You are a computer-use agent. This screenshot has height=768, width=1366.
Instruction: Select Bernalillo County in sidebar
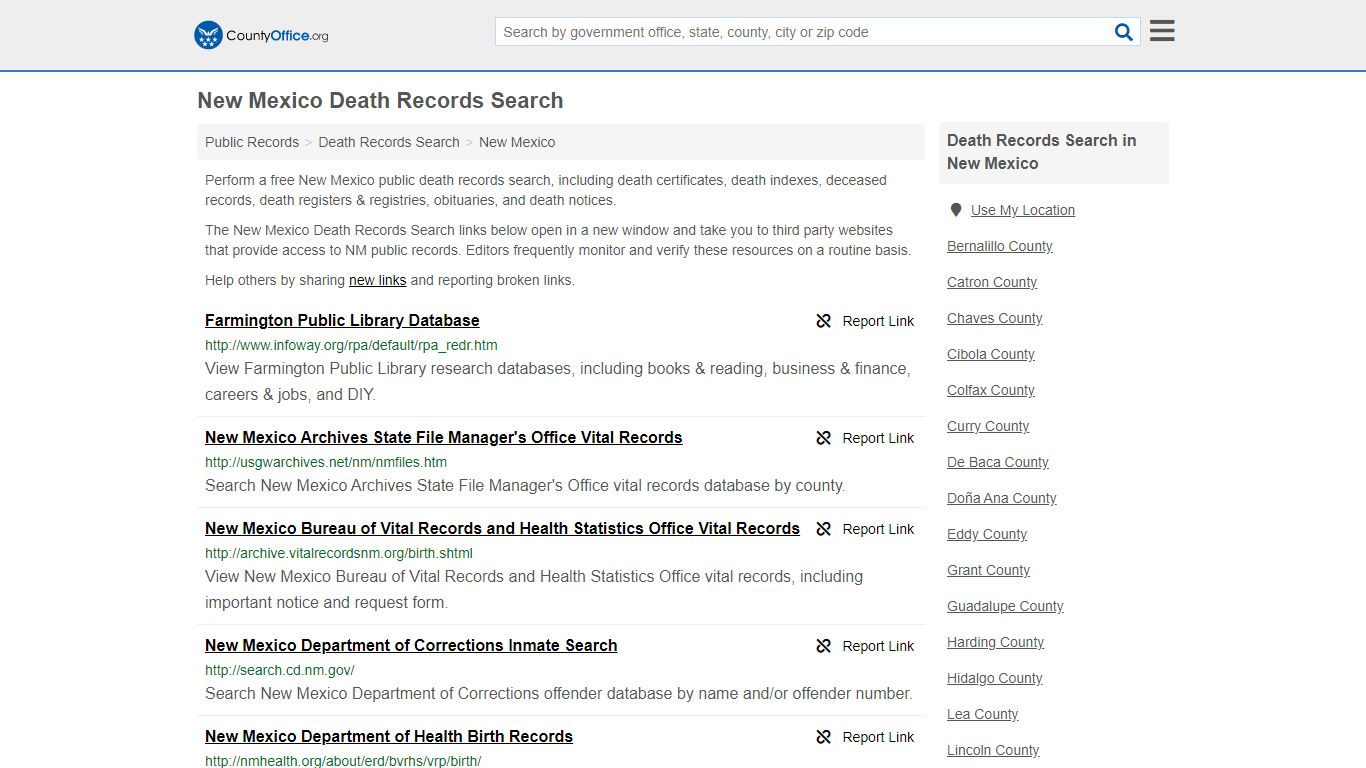pyautogui.click(x=1000, y=246)
